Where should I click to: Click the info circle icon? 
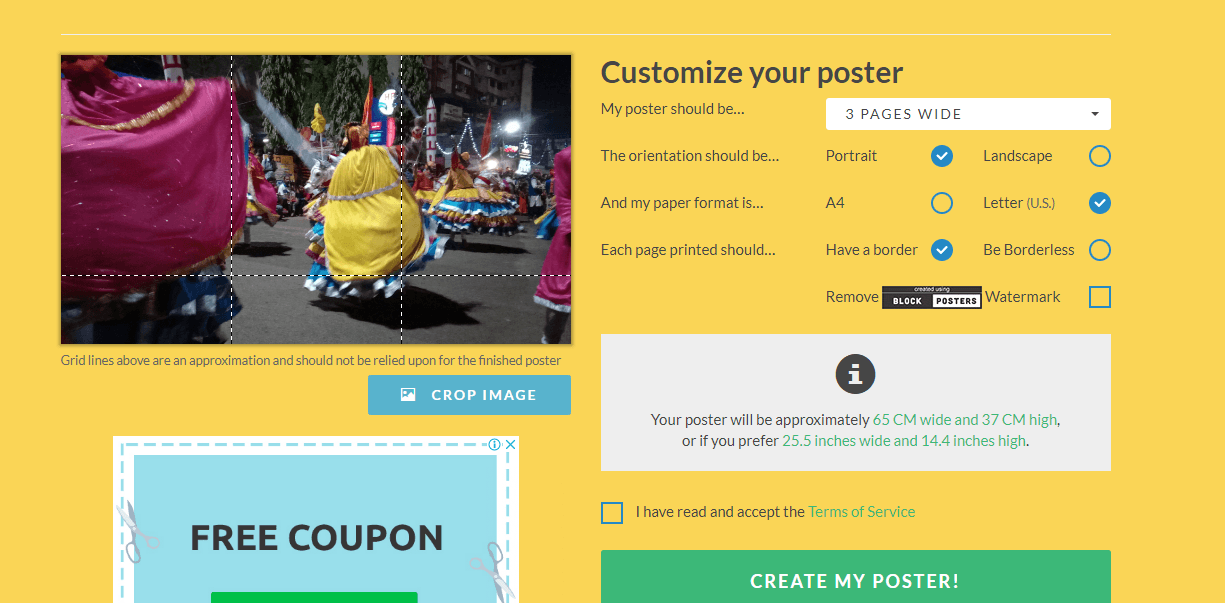(x=855, y=374)
